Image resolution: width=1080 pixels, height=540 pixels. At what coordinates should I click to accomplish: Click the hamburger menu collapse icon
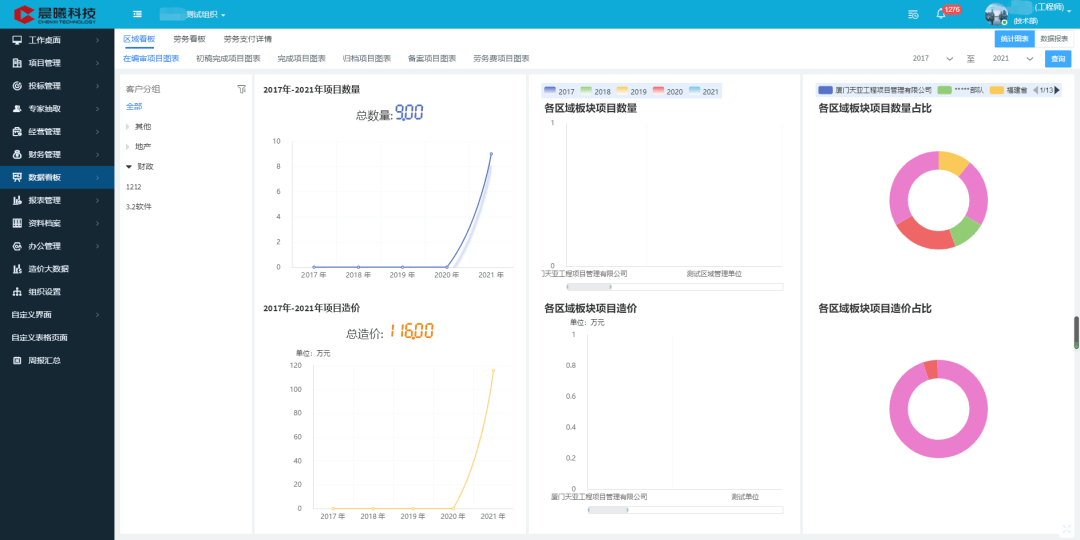tap(137, 14)
